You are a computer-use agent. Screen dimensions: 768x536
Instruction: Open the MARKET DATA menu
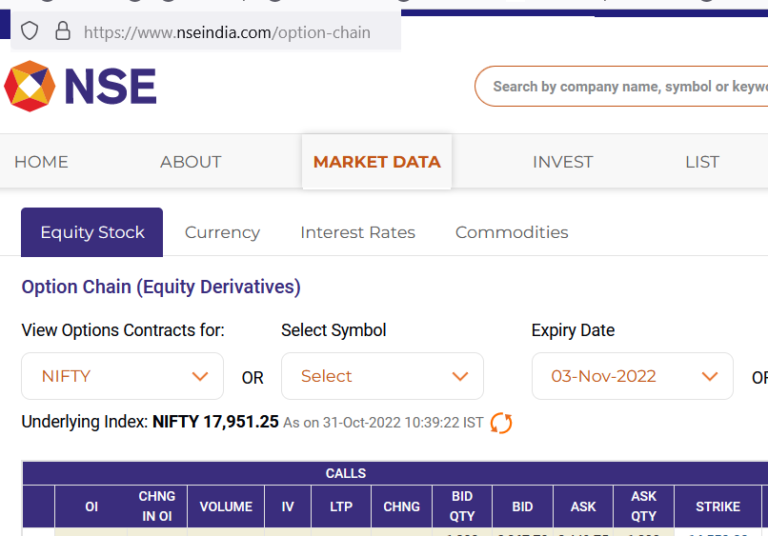377,162
